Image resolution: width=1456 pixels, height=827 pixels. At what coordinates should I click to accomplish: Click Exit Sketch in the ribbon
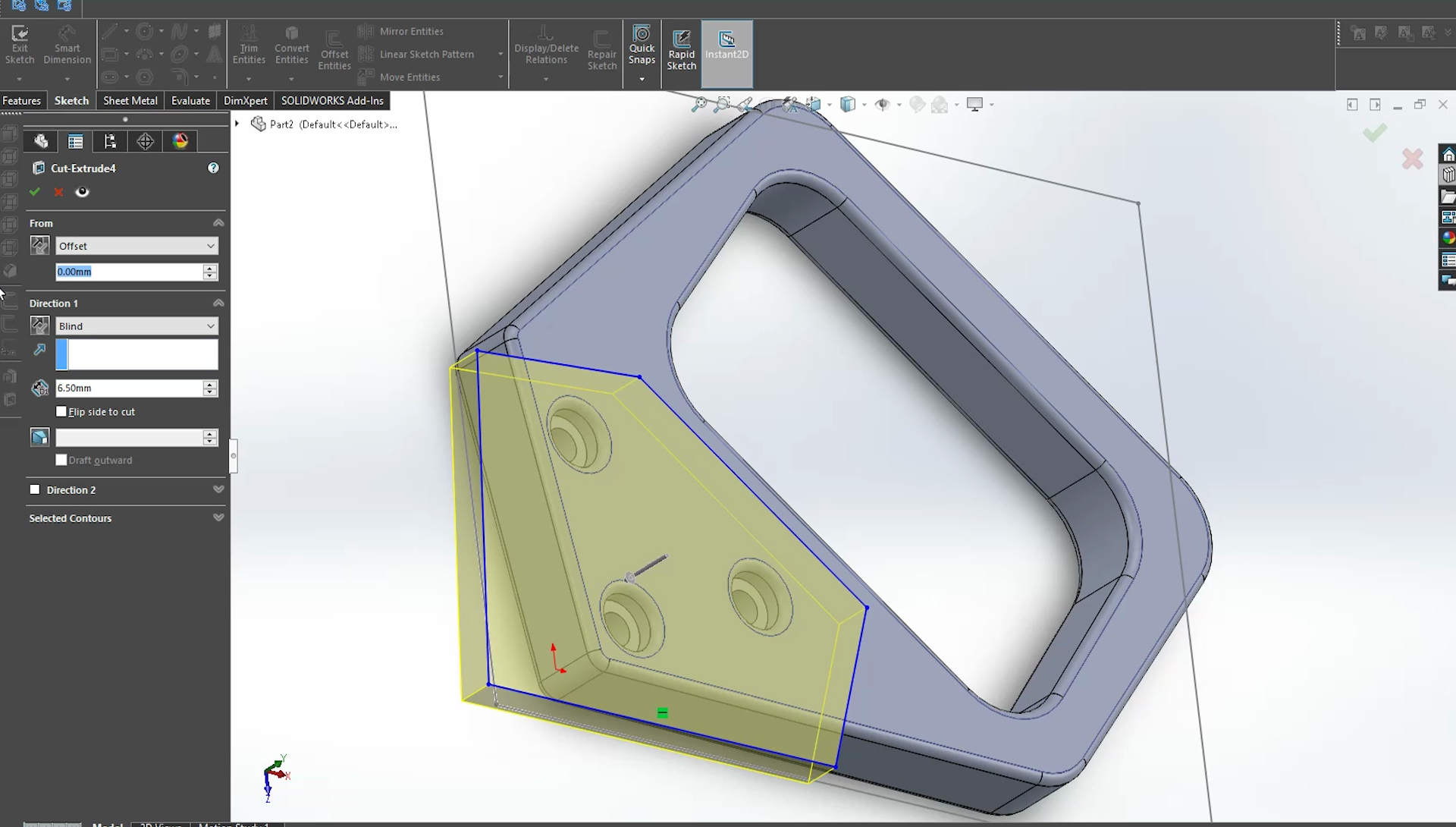tap(20, 46)
